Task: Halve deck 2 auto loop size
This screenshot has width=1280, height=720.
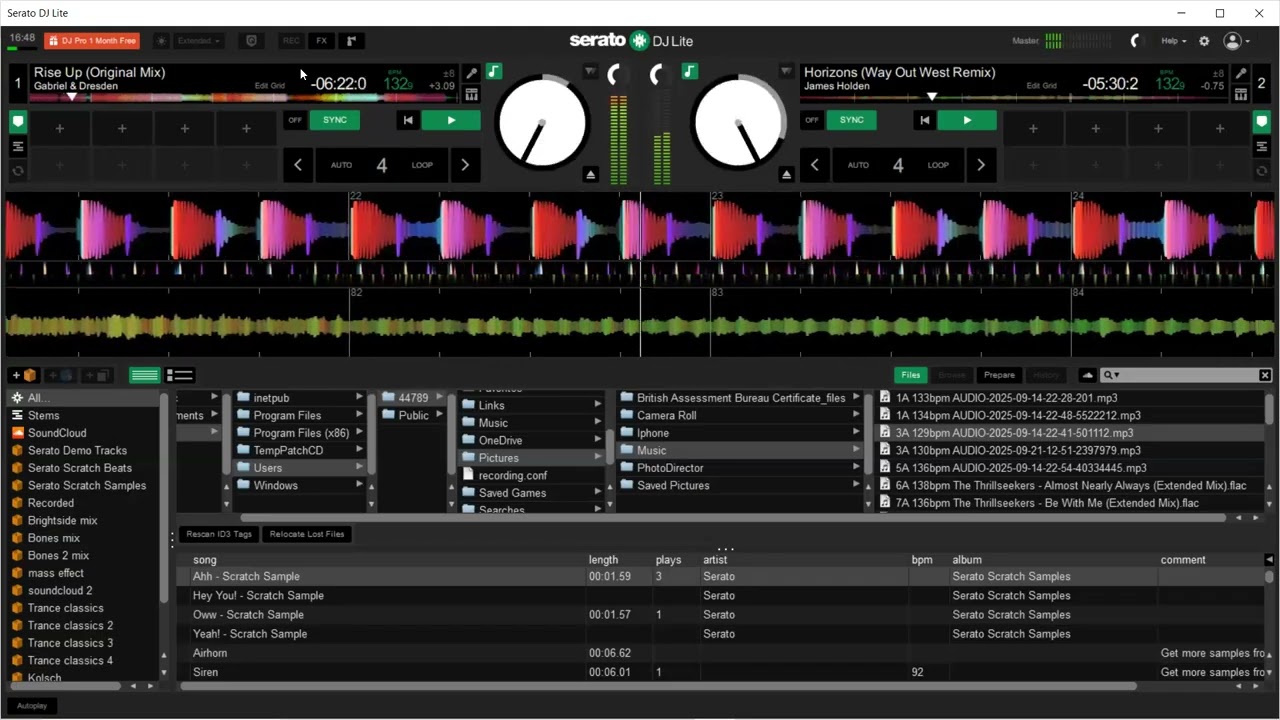Action: (814, 165)
